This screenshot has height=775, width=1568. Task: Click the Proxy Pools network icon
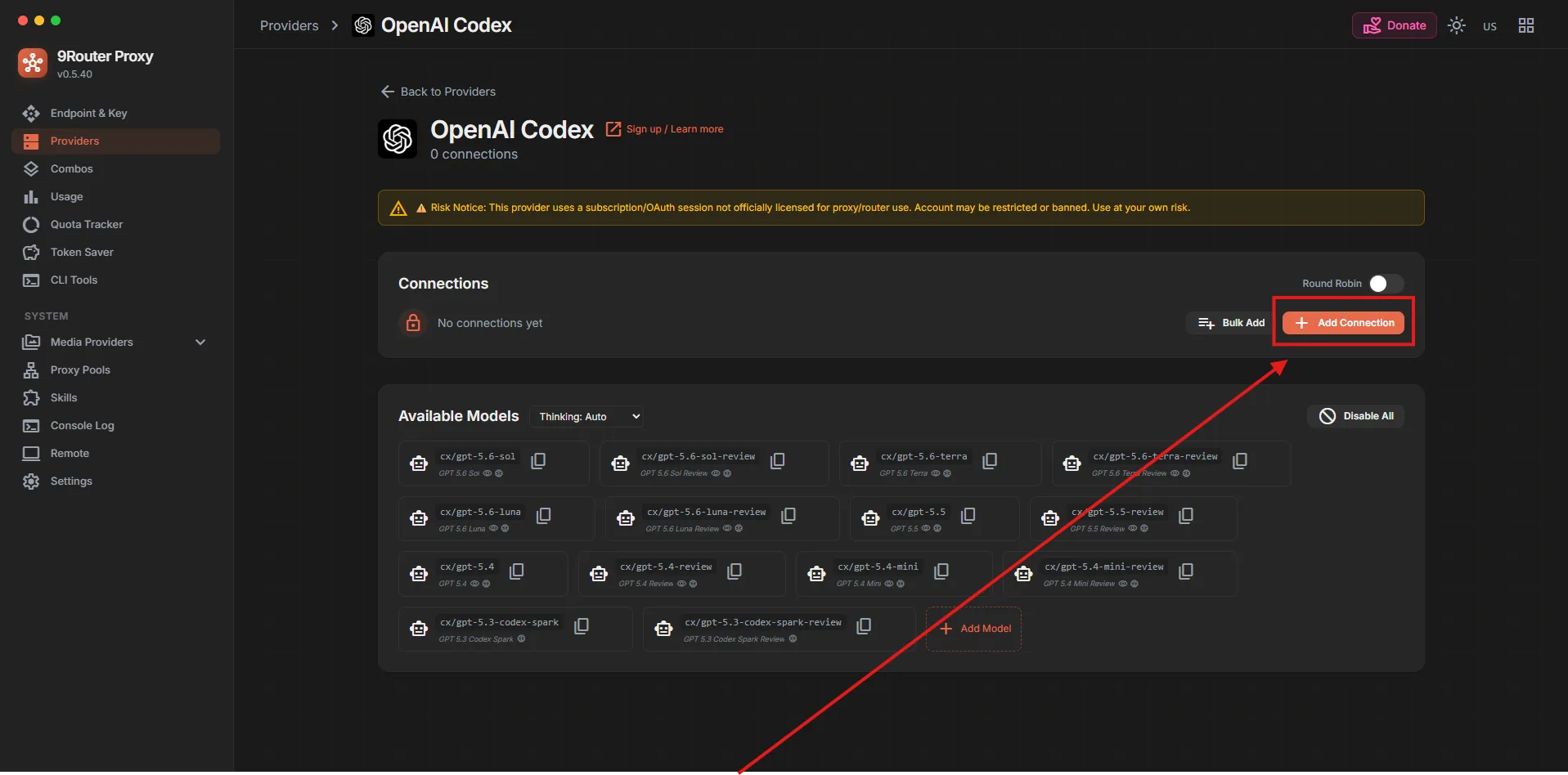pyautogui.click(x=31, y=370)
